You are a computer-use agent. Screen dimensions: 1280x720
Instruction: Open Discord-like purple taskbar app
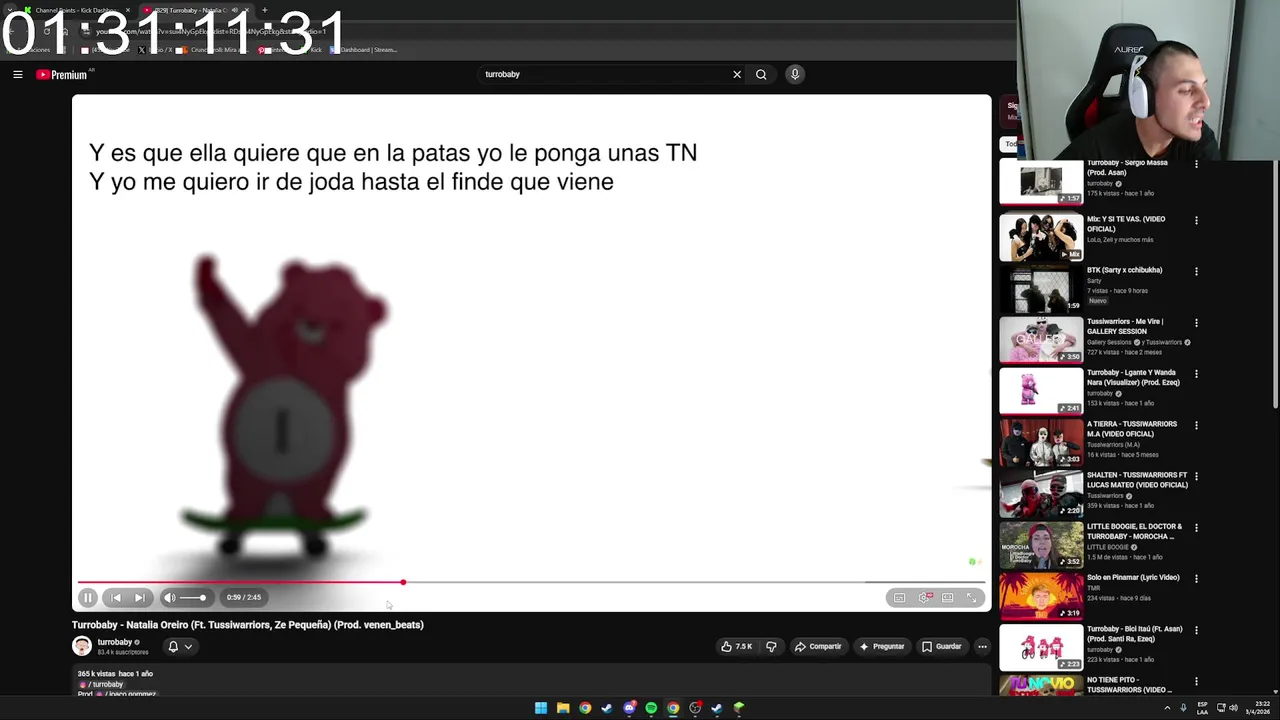[629, 708]
